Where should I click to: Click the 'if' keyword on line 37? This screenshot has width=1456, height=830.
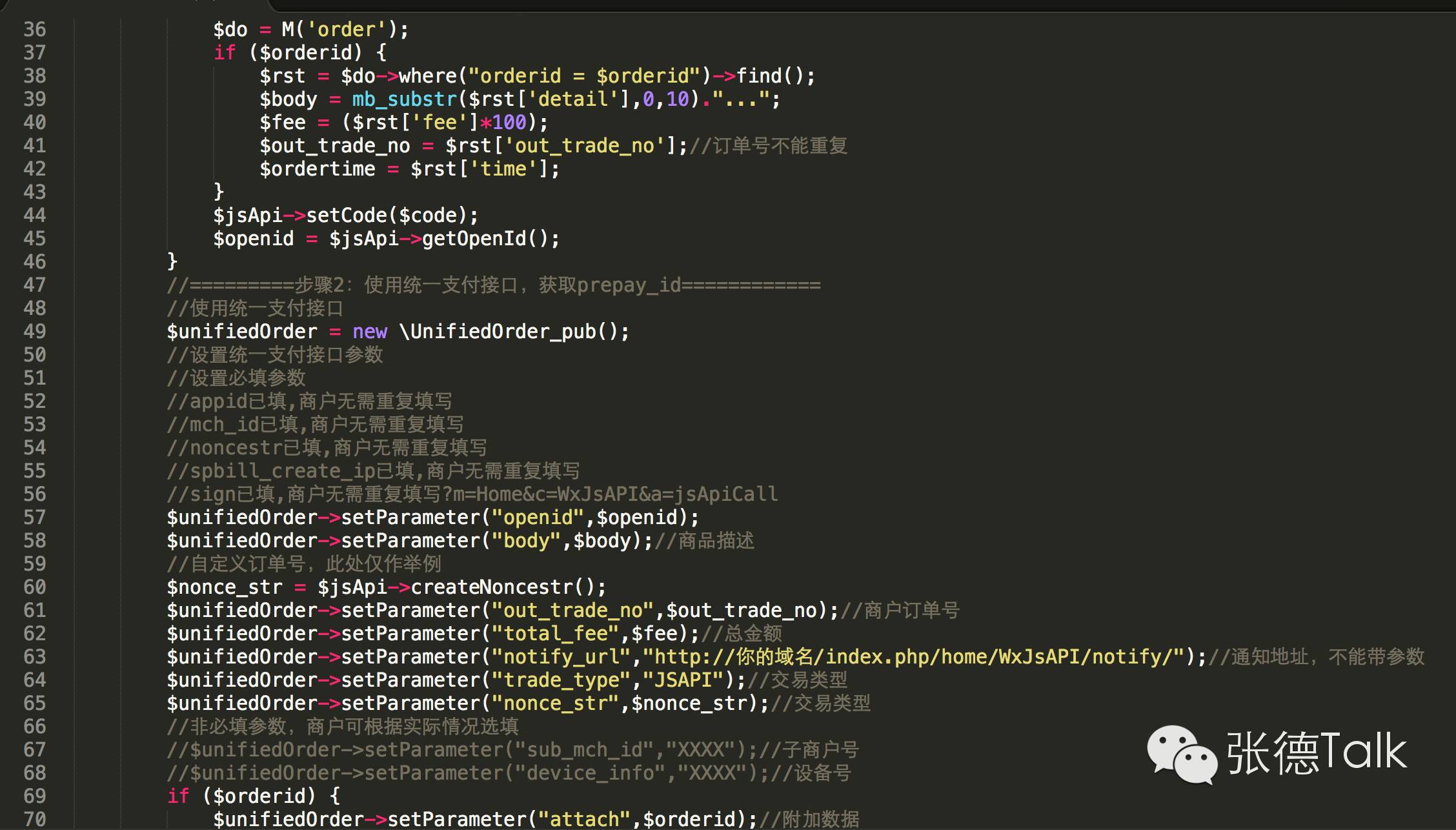click(x=225, y=53)
